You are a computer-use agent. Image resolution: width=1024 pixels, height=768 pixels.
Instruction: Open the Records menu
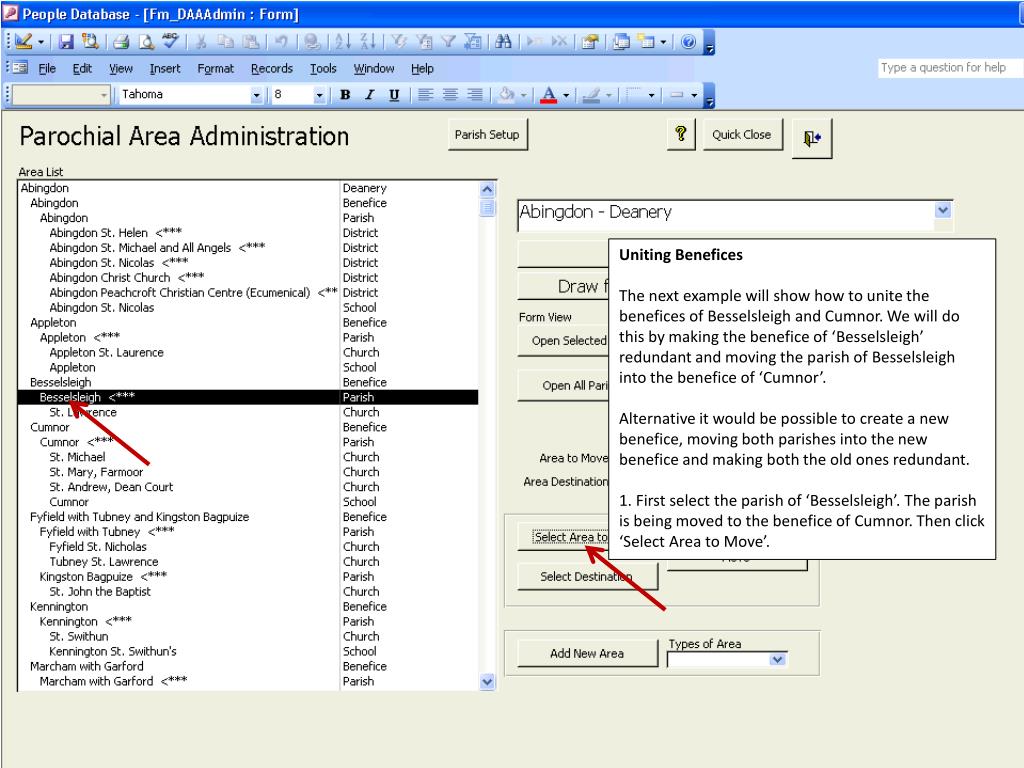[x=272, y=69]
